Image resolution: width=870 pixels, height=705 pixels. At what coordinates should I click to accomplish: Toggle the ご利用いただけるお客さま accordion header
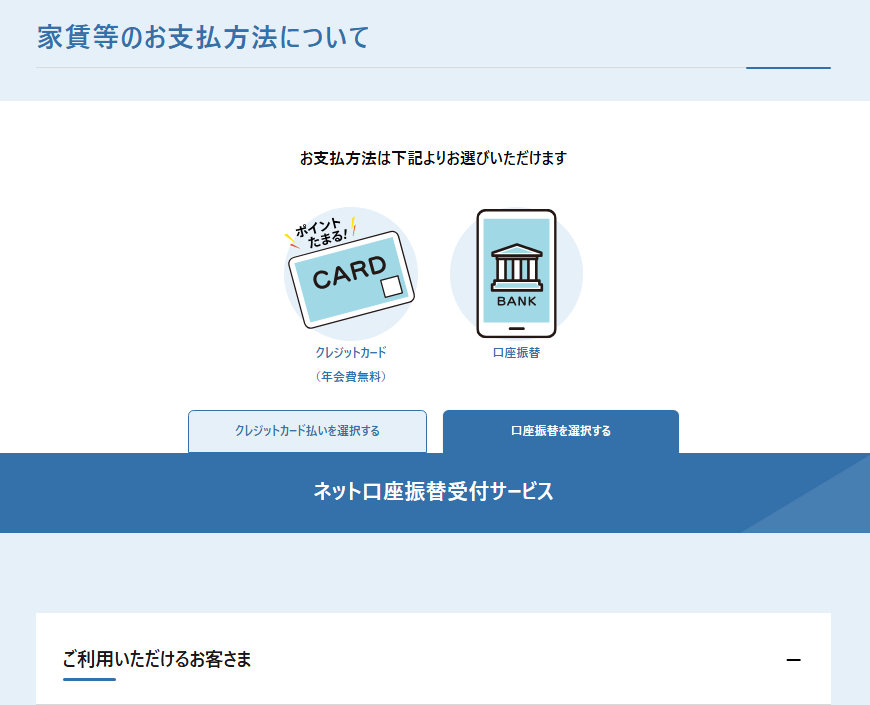(x=157, y=659)
